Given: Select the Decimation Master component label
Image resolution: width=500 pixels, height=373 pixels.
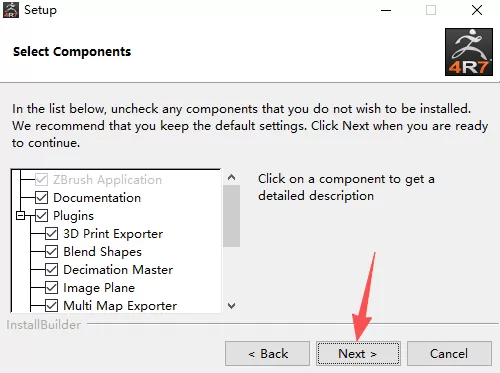Looking at the screenshot, I should (x=118, y=270).
